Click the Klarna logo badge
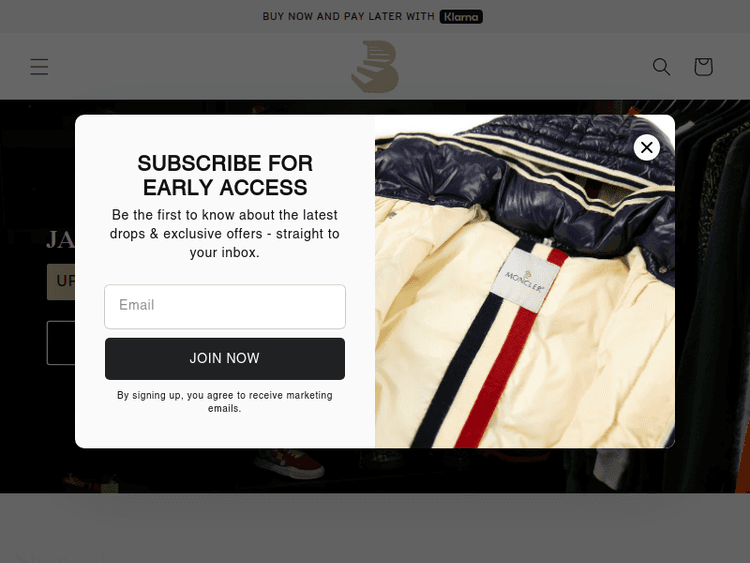The width and height of the screenshot is (750, 563). pos(461,17)
